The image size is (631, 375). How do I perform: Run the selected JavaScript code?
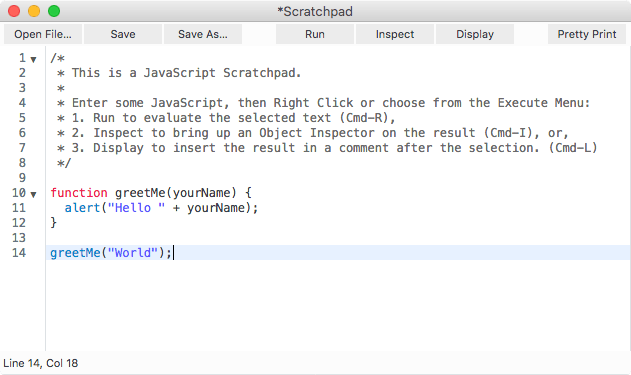315,34
